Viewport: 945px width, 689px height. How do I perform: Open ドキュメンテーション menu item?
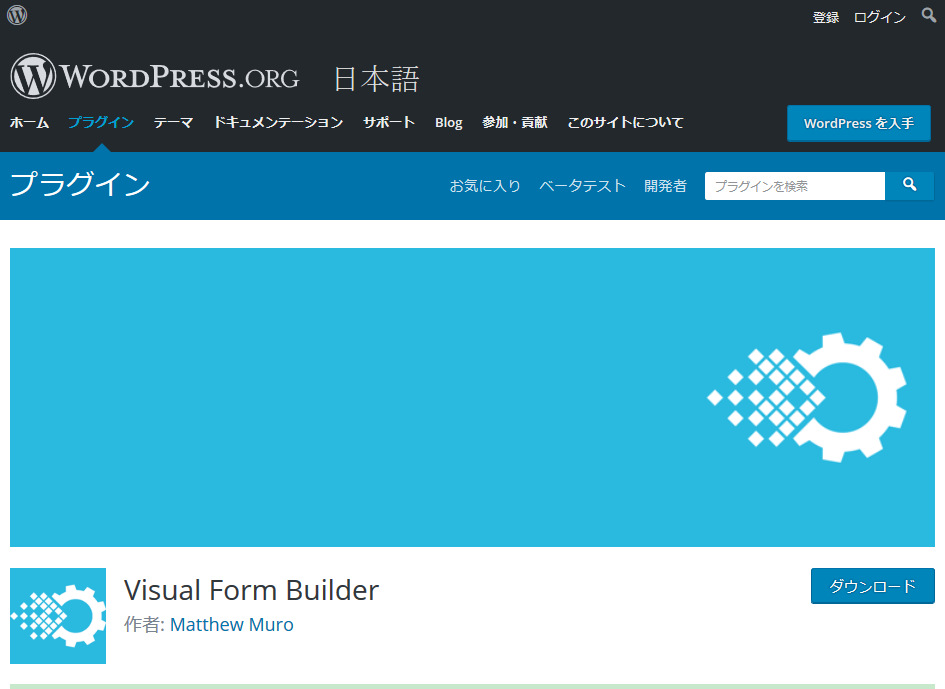(278, 122)
